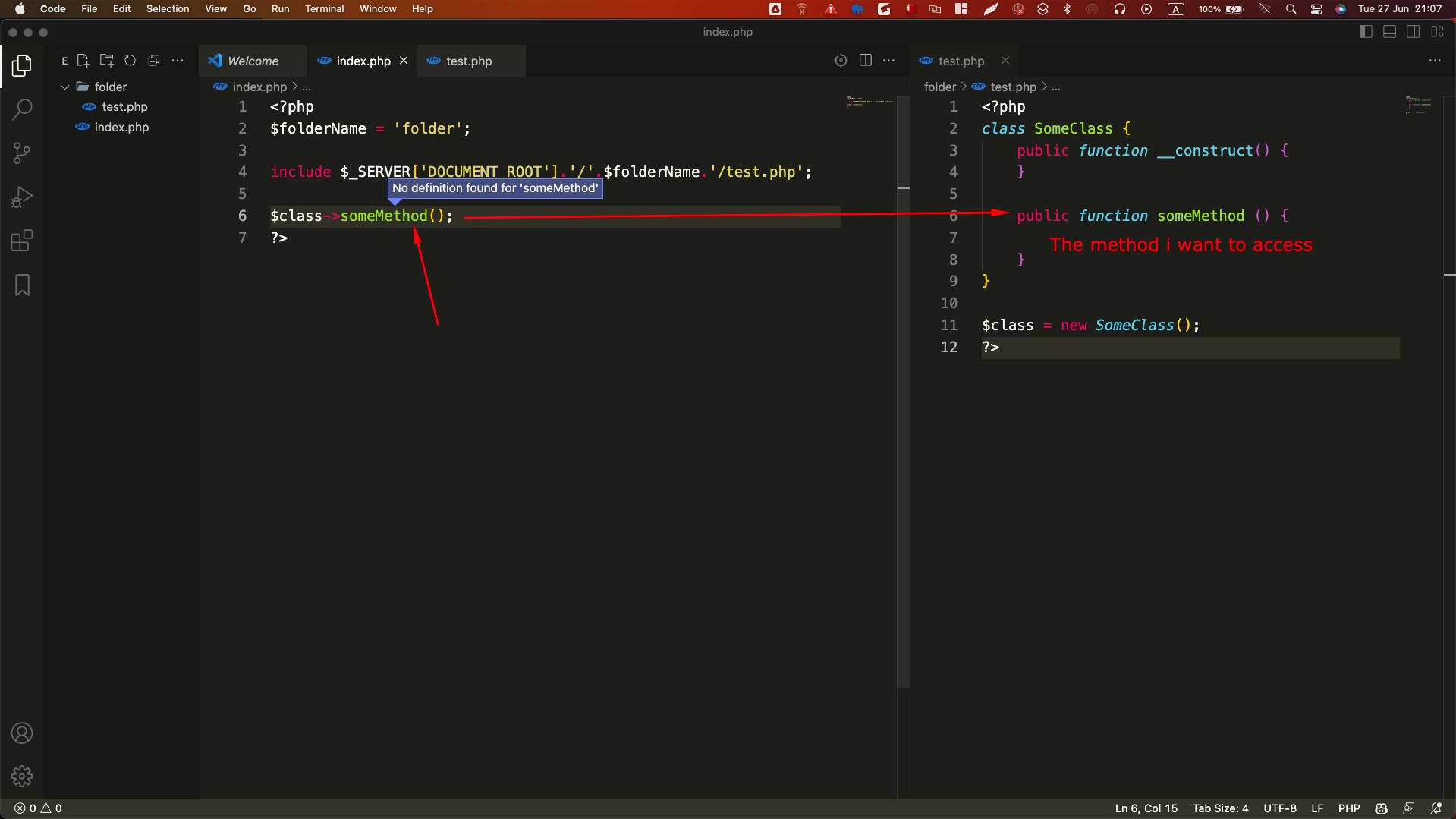Open macOS Control Center icon
Viewport: 1456px width, 819px height.
click(x=1316, y=9)
